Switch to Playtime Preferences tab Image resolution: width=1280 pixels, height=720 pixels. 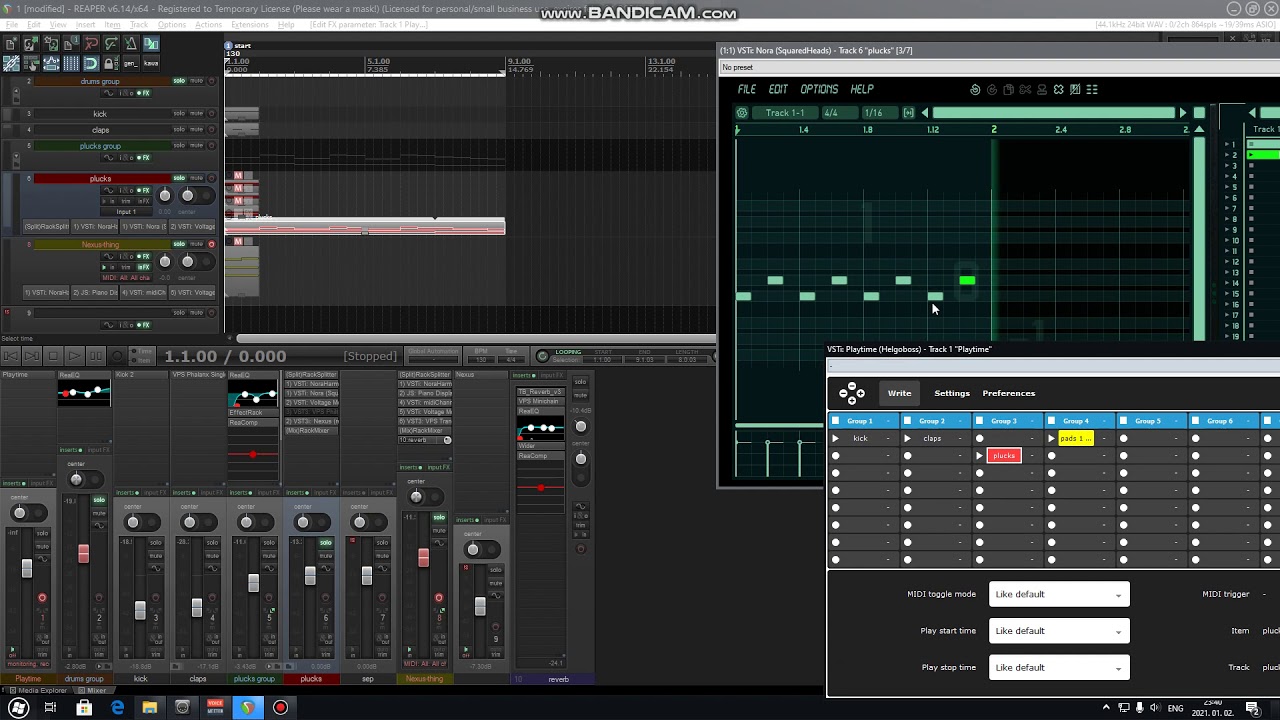pos(1009,393)
